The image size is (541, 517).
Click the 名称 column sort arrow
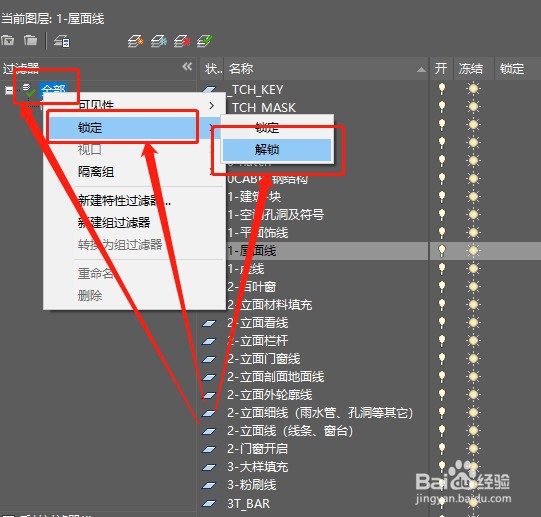[x=421, y=70]
